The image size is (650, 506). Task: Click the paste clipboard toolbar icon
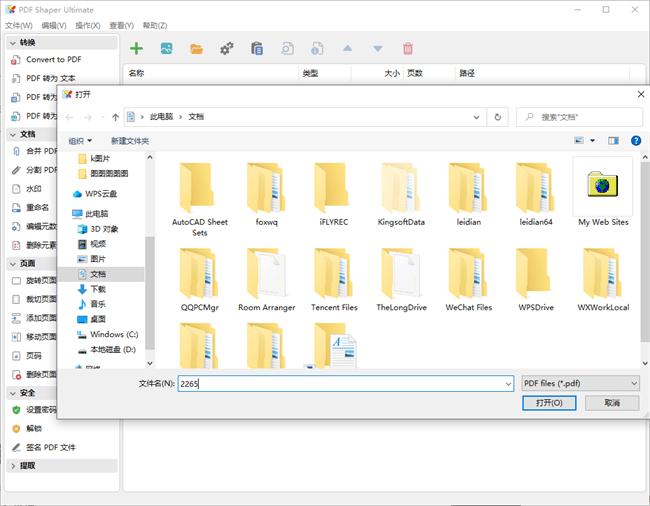click(x=257, y=49)
